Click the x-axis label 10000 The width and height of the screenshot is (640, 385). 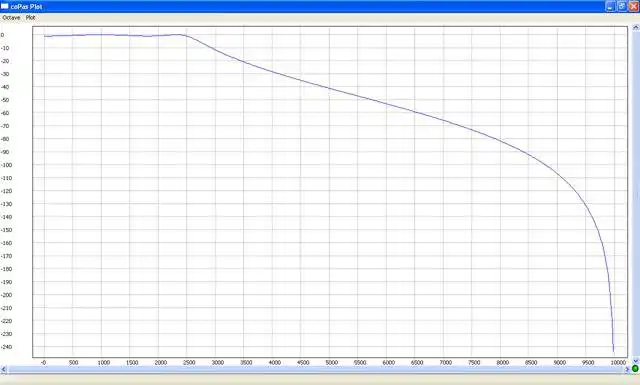click(x=618, y=363)
